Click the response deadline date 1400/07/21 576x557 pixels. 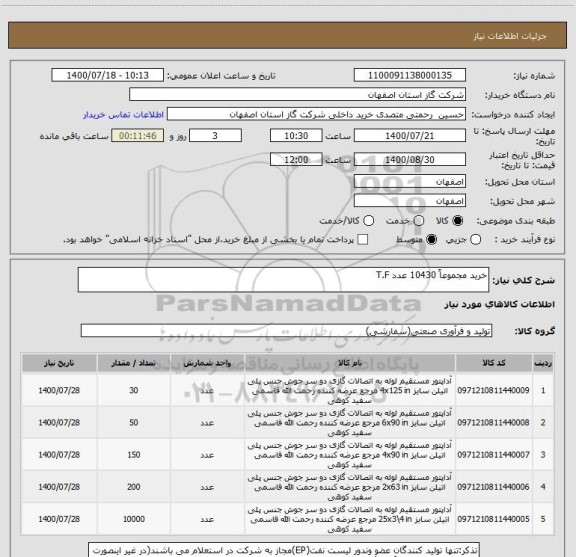[x=410, y=136]
